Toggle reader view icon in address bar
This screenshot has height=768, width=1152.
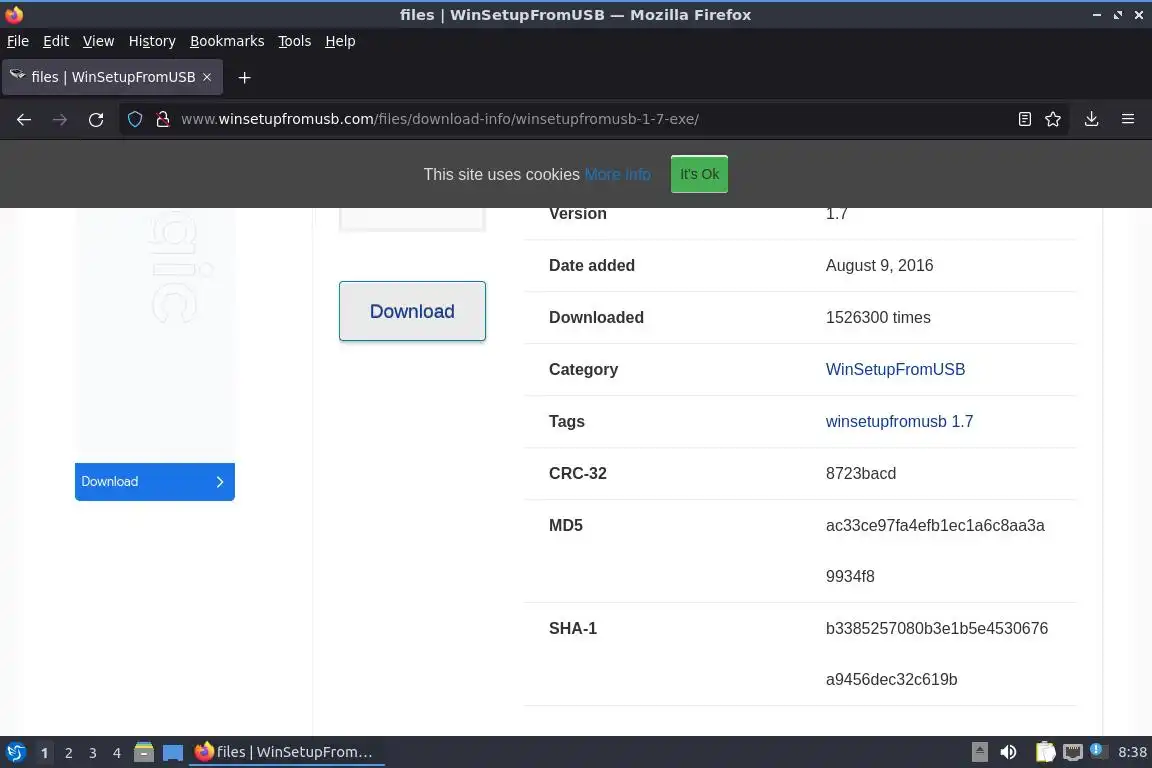tap(1025, 119)
